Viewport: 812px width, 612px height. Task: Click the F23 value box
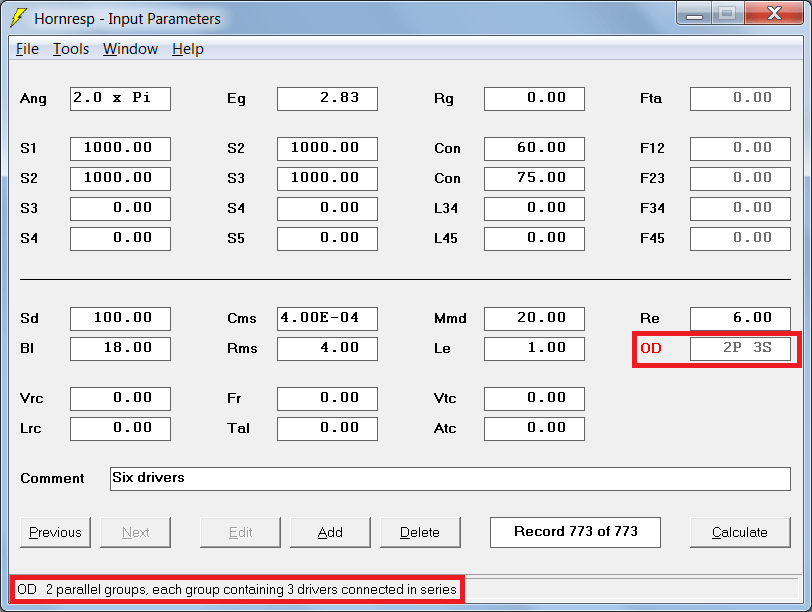tap(741, 179)
